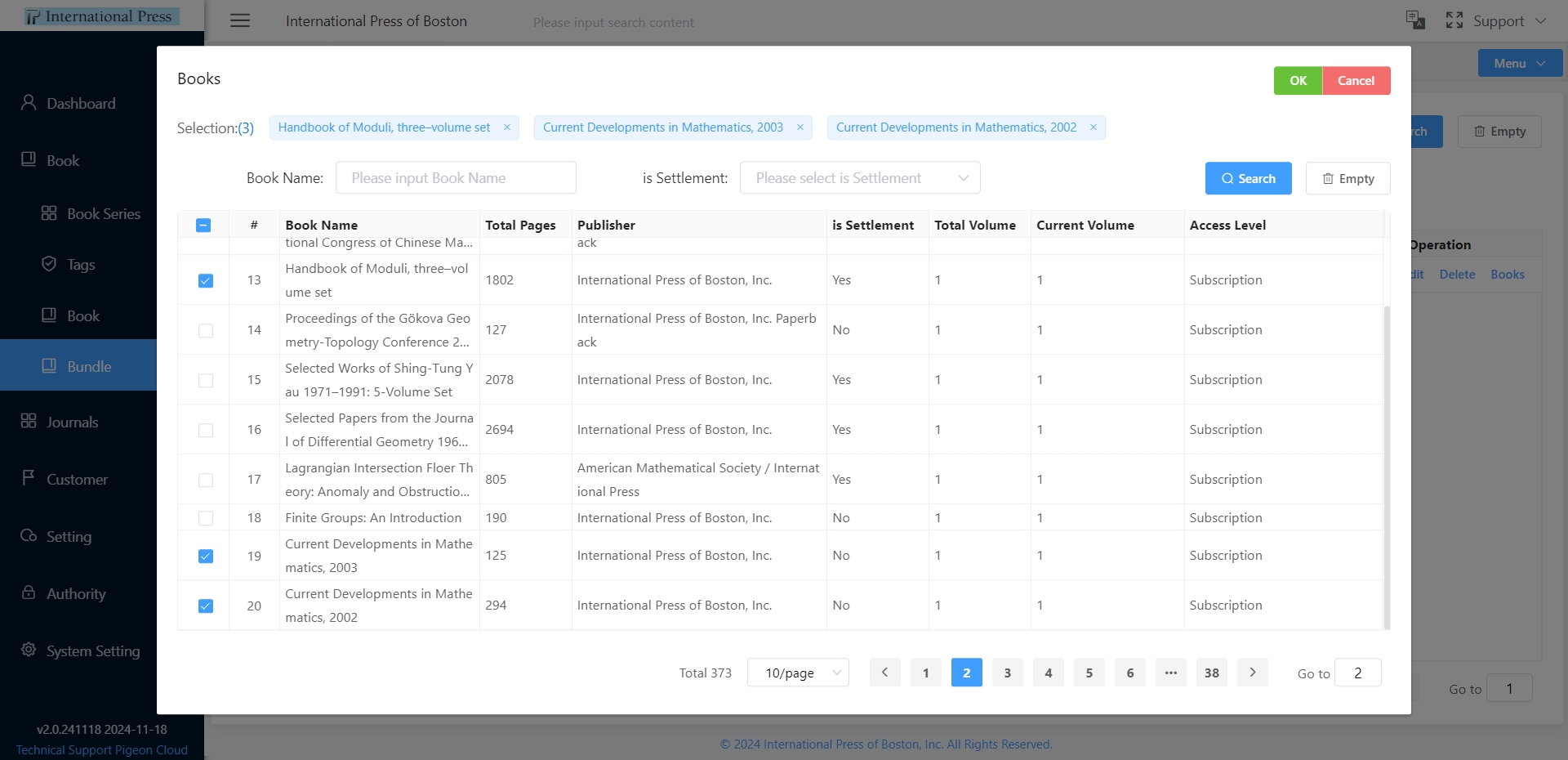The height and width of the screenshot is (760, 1568).
Task: Go to next page arrow
Action: tap(1253, 673)
